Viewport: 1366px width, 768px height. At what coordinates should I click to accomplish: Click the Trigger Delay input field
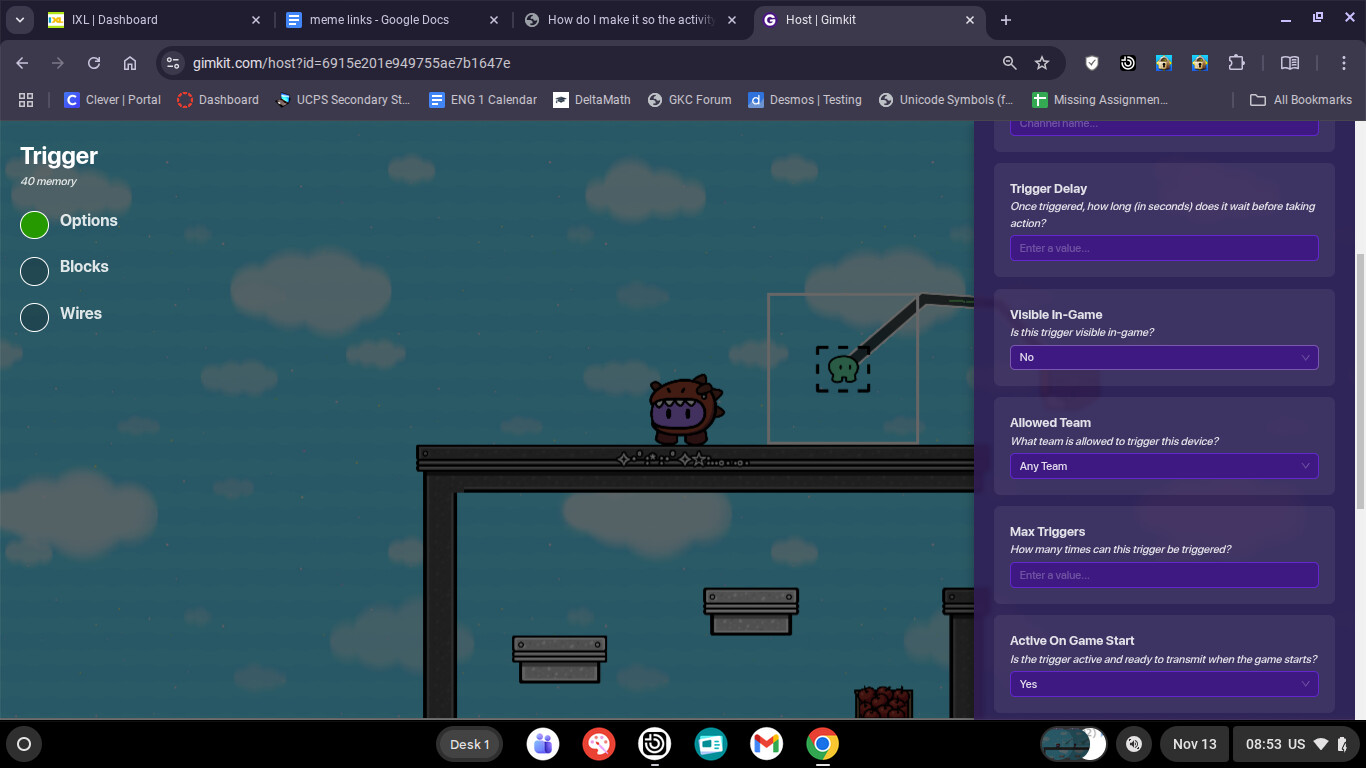[1163, 248]
